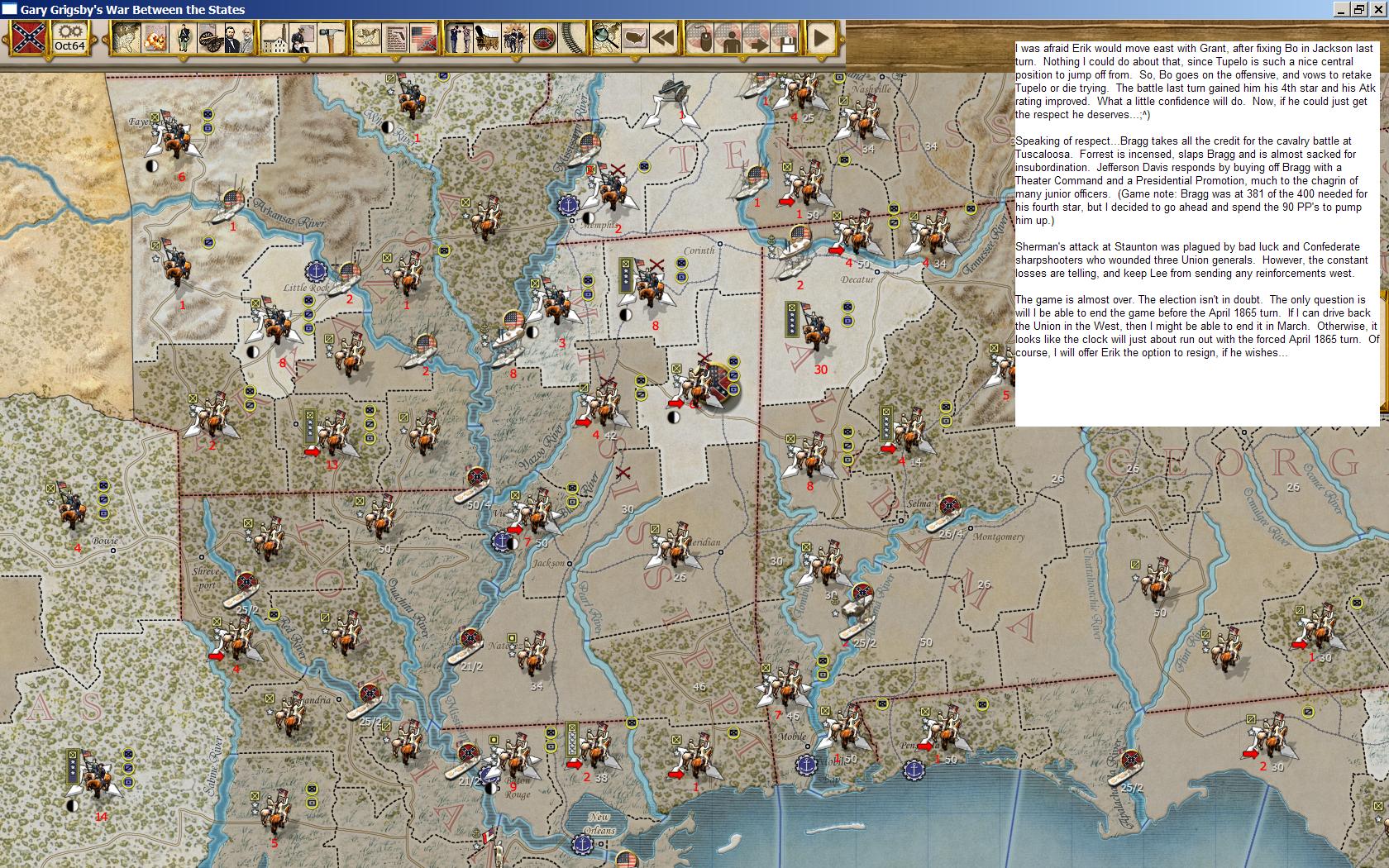Click the mouse preferences icon
Screen dimensions: 1389x868
[701, 38]
